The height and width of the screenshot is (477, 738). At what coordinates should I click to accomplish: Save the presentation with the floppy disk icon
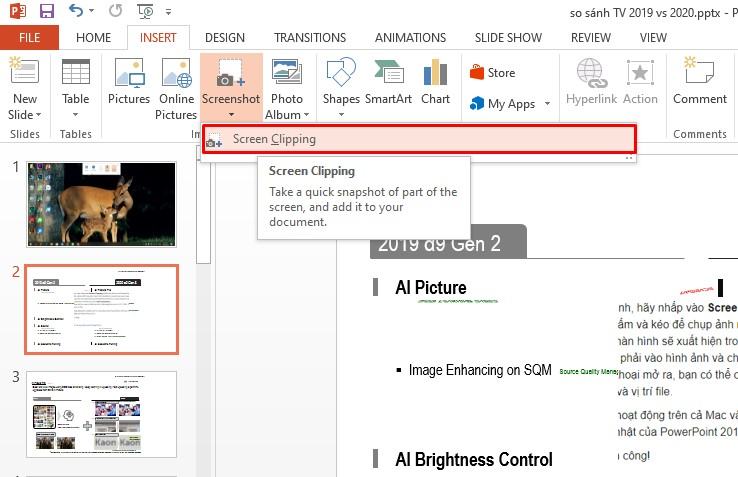point(47,10)
